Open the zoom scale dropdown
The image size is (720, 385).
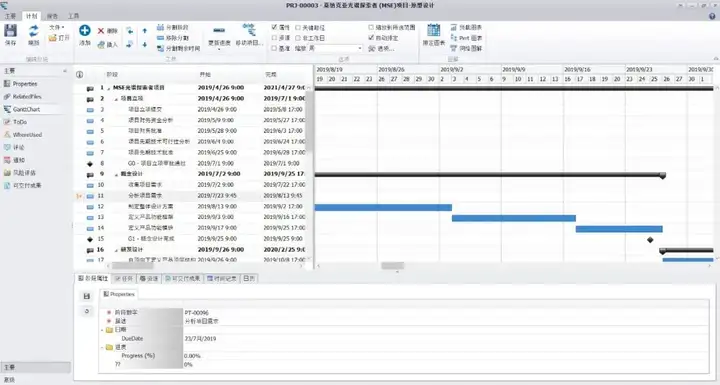tap(335, 48)
